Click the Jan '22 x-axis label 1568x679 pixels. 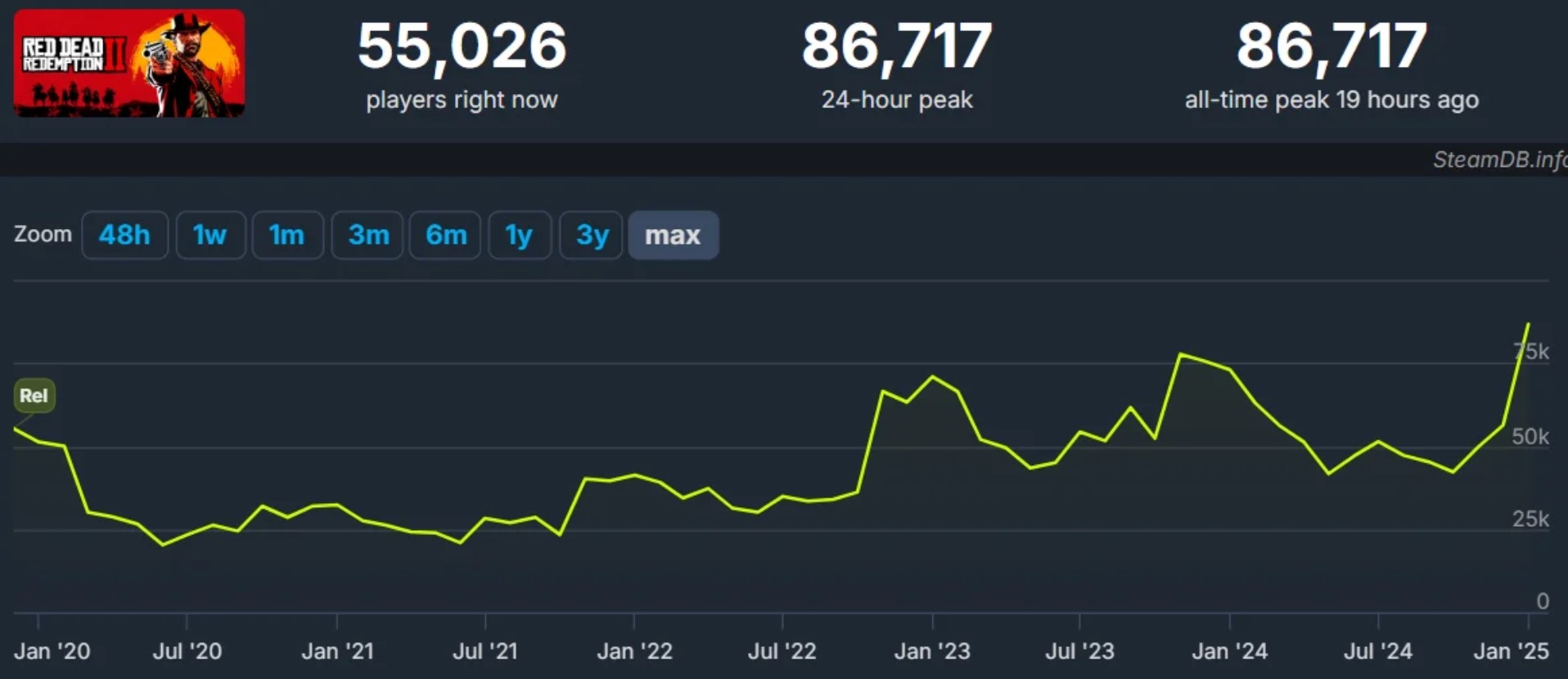634,651
